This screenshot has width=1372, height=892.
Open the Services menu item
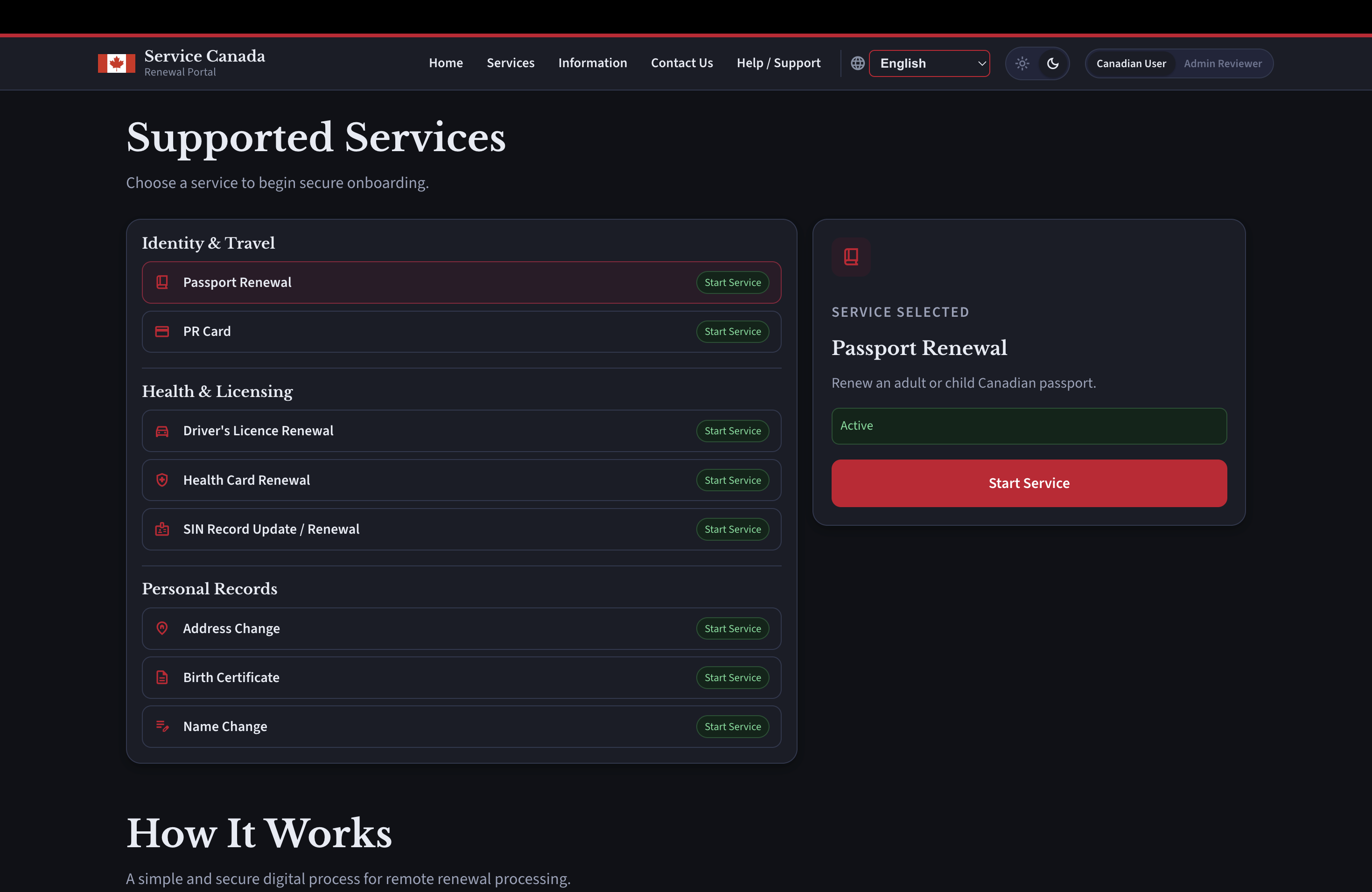pos(510,63)
